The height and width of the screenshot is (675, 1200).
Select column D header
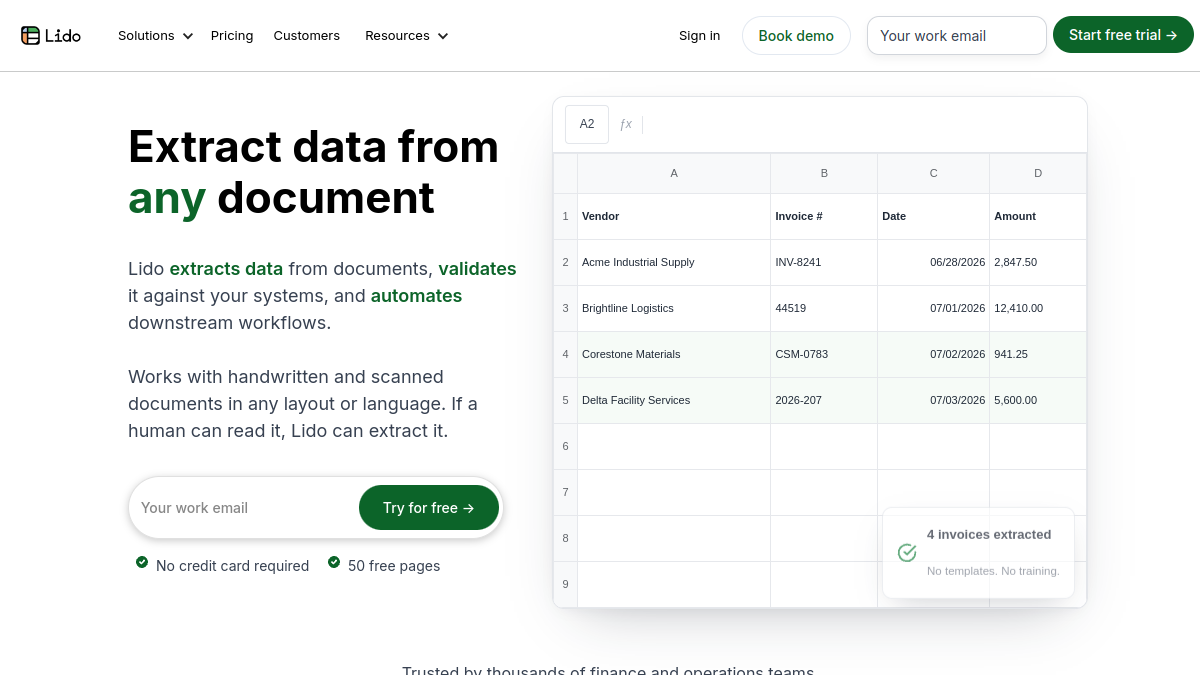pyautogui.click(x=1038, y=173)
